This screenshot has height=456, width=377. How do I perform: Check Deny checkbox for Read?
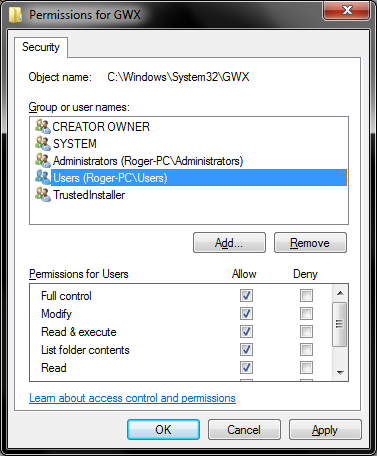click(x=306, y=368)
